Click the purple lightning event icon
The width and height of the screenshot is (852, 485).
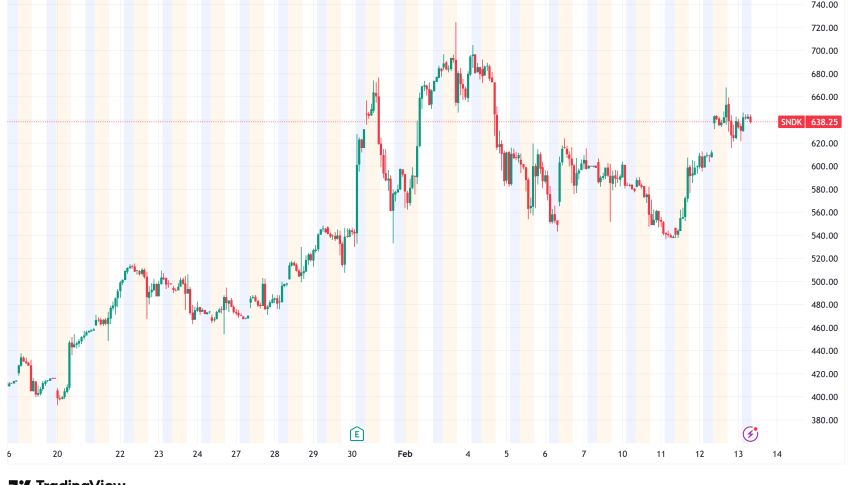tap(750, 433)
